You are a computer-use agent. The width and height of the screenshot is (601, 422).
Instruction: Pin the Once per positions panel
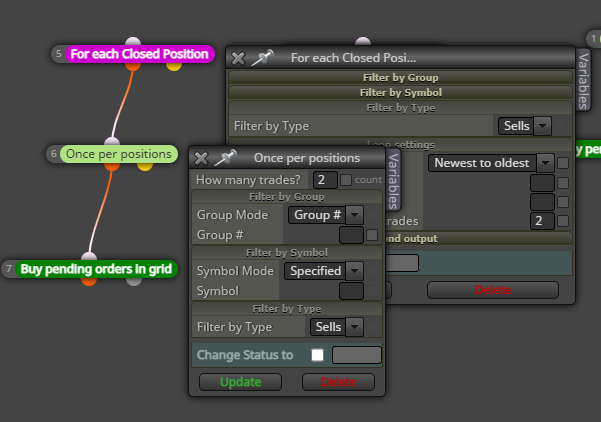(226, 158)
